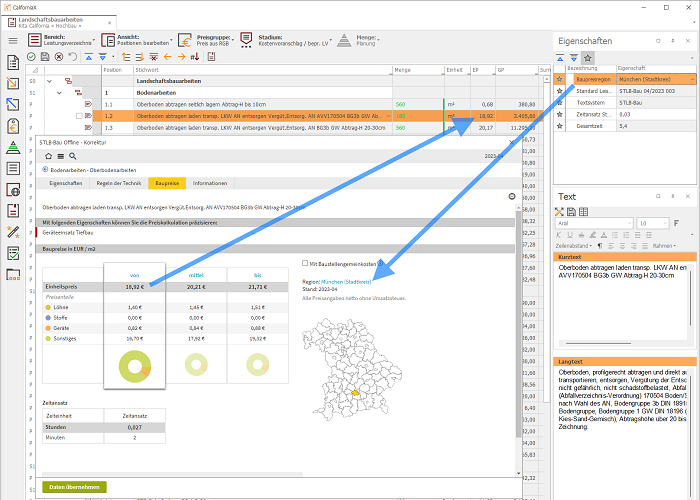Click the red circled X cancel icon
This screenshot has height=500, width=700.
(x=59, y=57)
